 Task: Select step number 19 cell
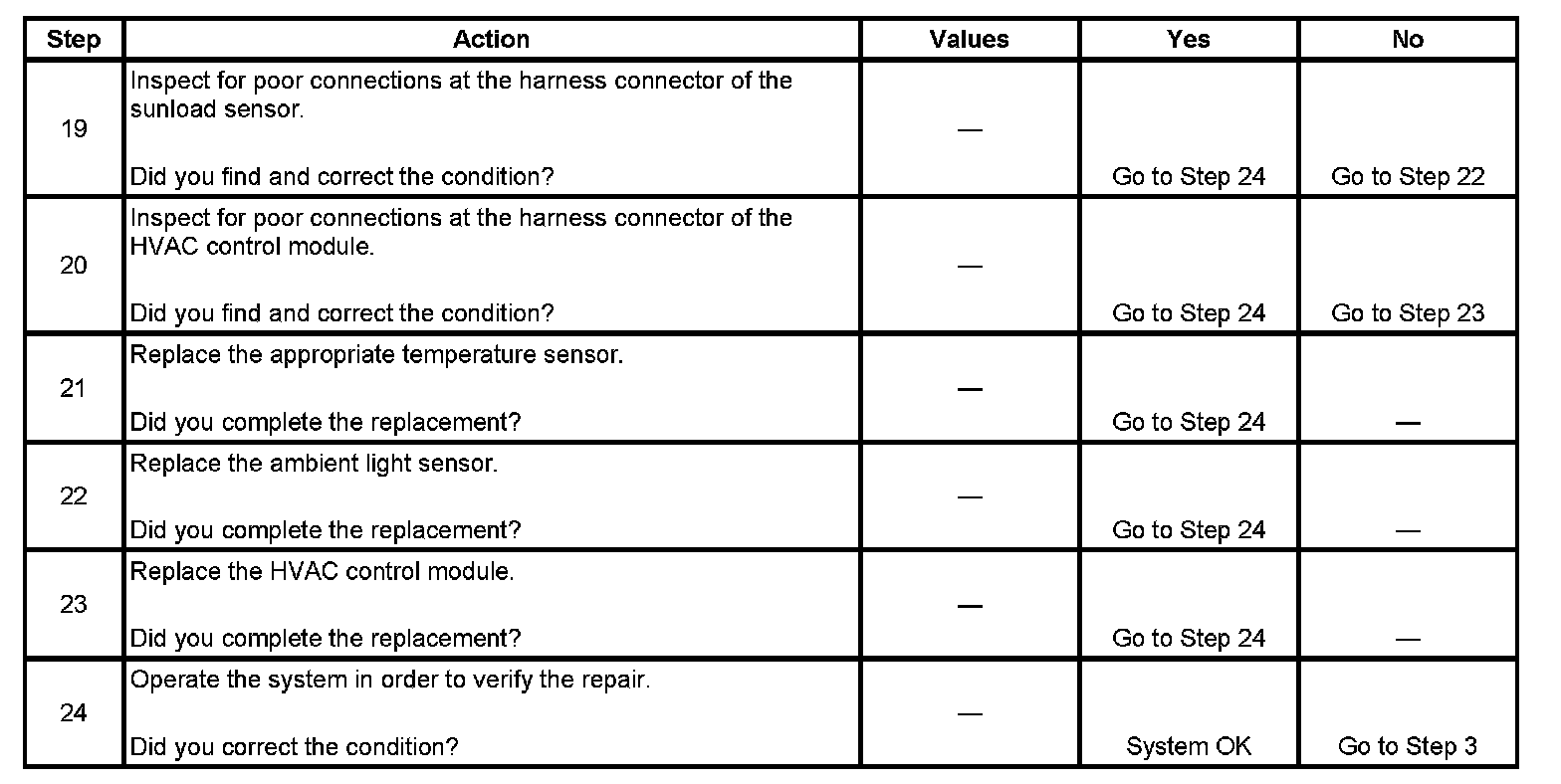pyautogui.click(x=74, y=129)
